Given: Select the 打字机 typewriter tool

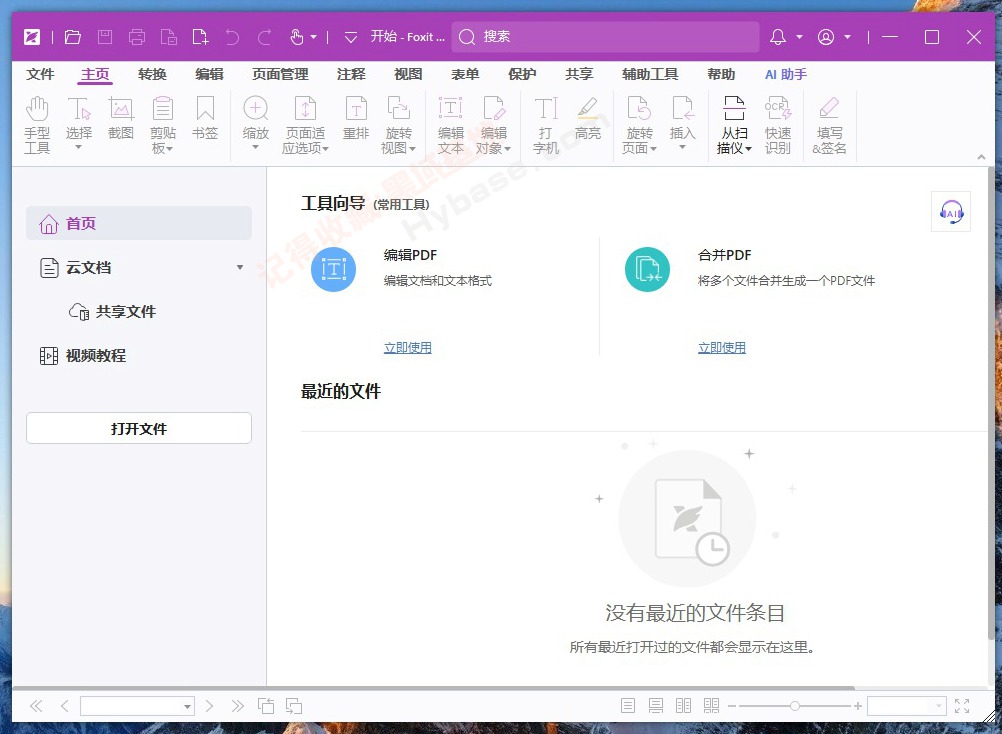Looking at the screenshot, I should click(x=546, y=125).
